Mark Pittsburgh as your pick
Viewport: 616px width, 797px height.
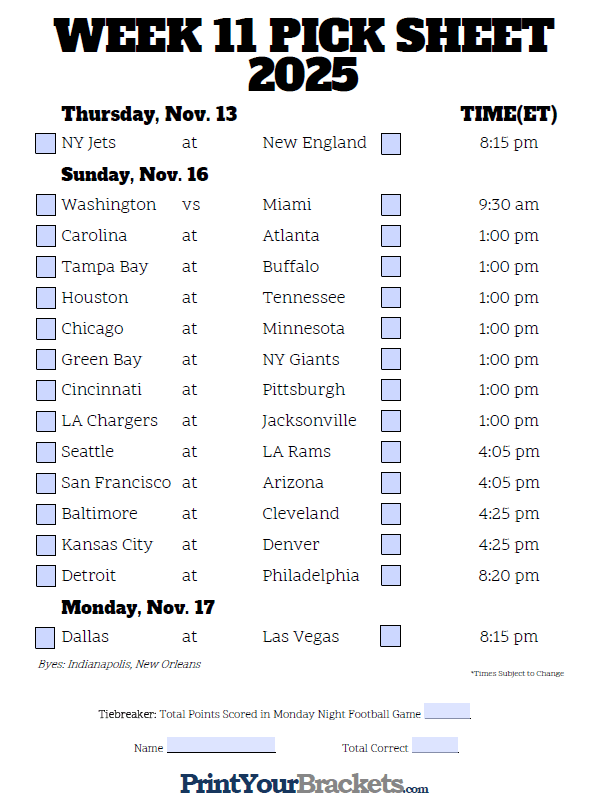(391, 390)
